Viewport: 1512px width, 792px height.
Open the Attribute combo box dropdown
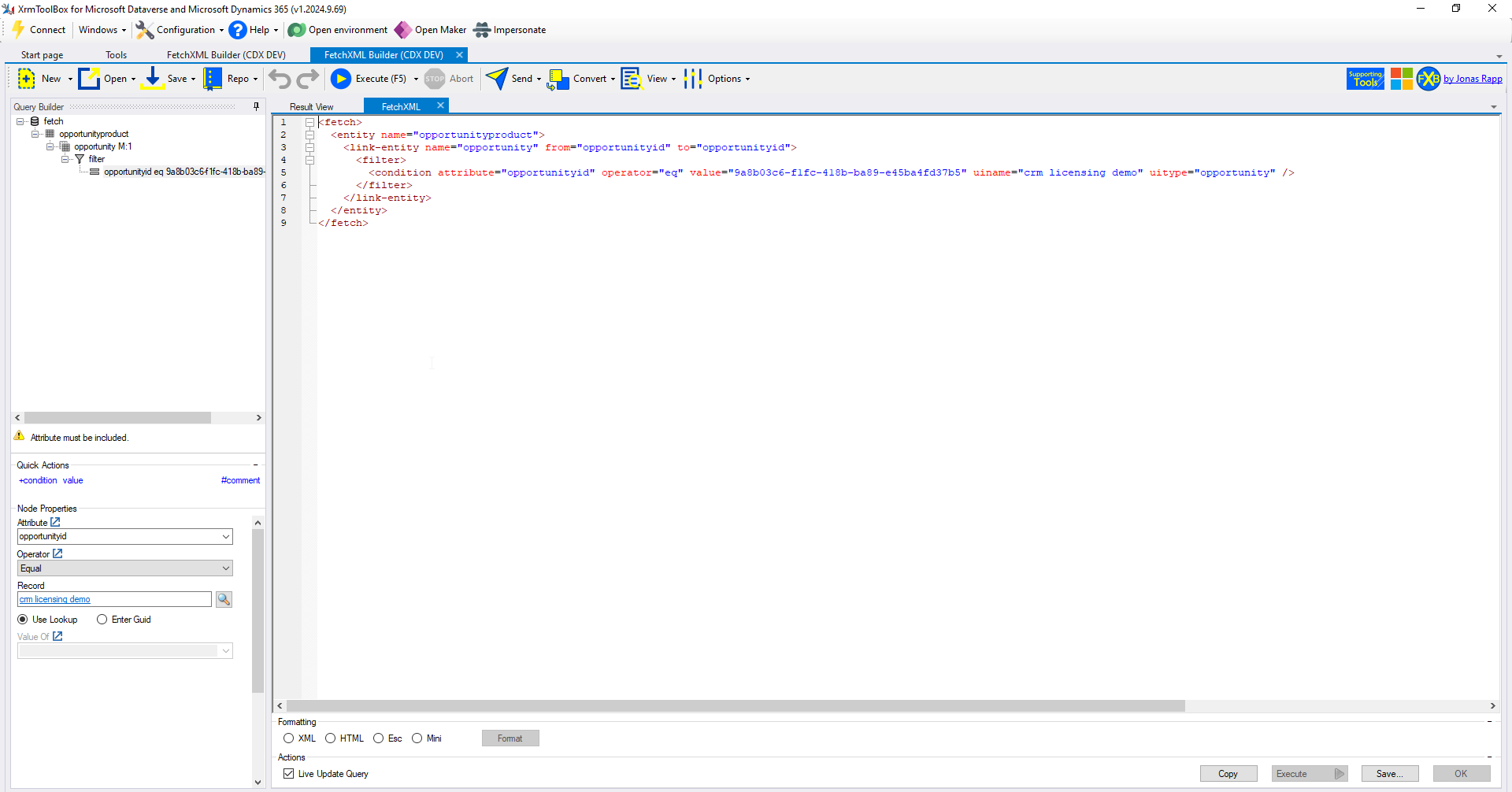tap(226, 537)
